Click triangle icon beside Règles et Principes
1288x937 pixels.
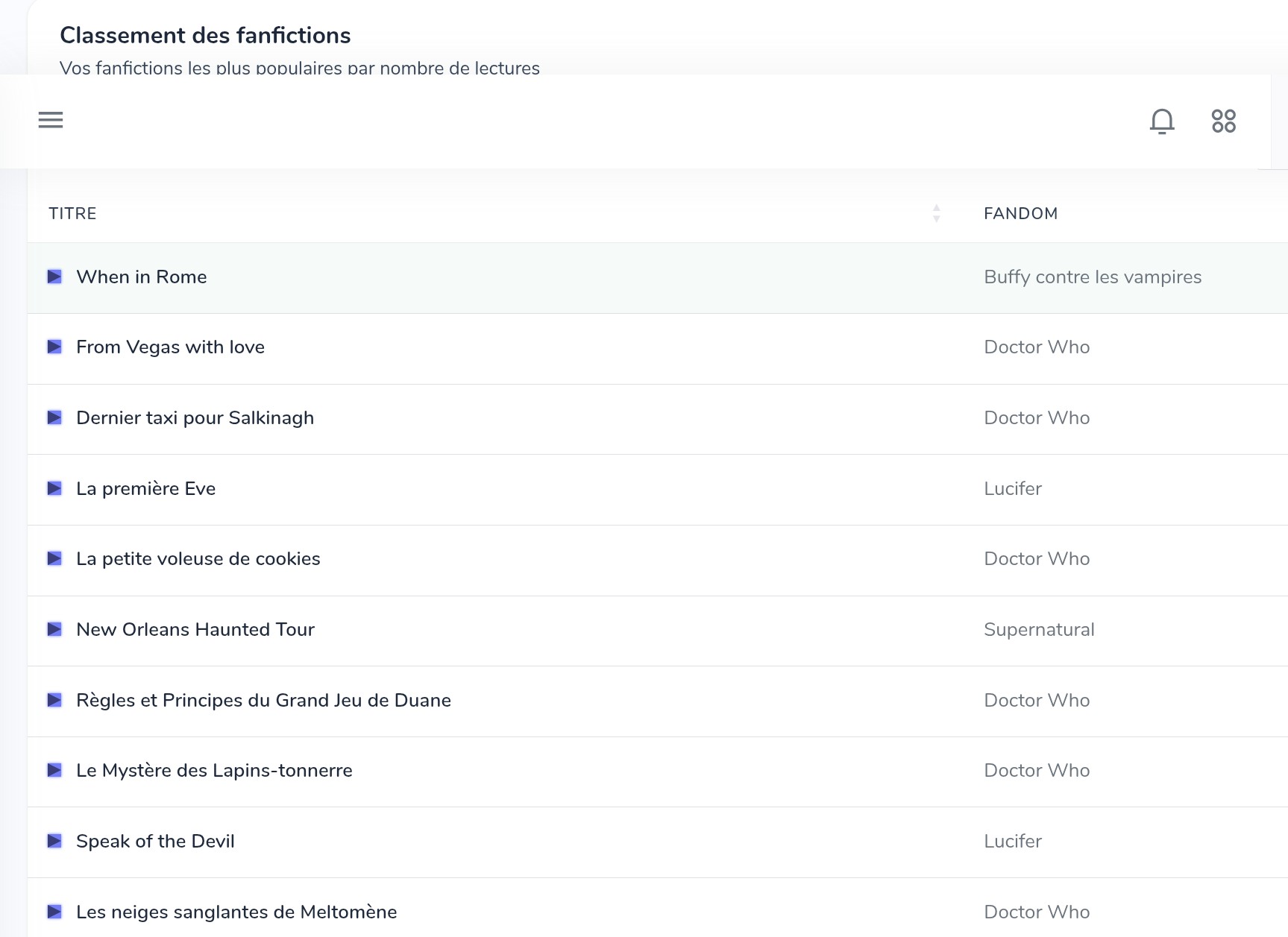click(54, 700)
